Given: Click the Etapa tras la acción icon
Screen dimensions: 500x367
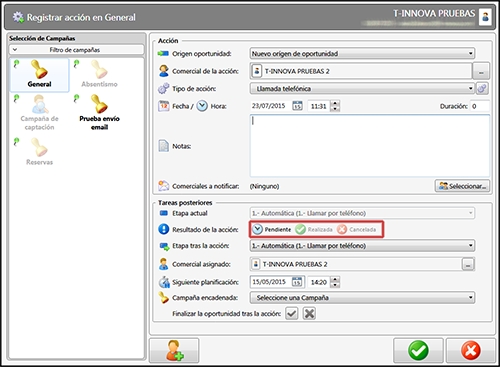Looking at the screenshot, I should 164,246.
